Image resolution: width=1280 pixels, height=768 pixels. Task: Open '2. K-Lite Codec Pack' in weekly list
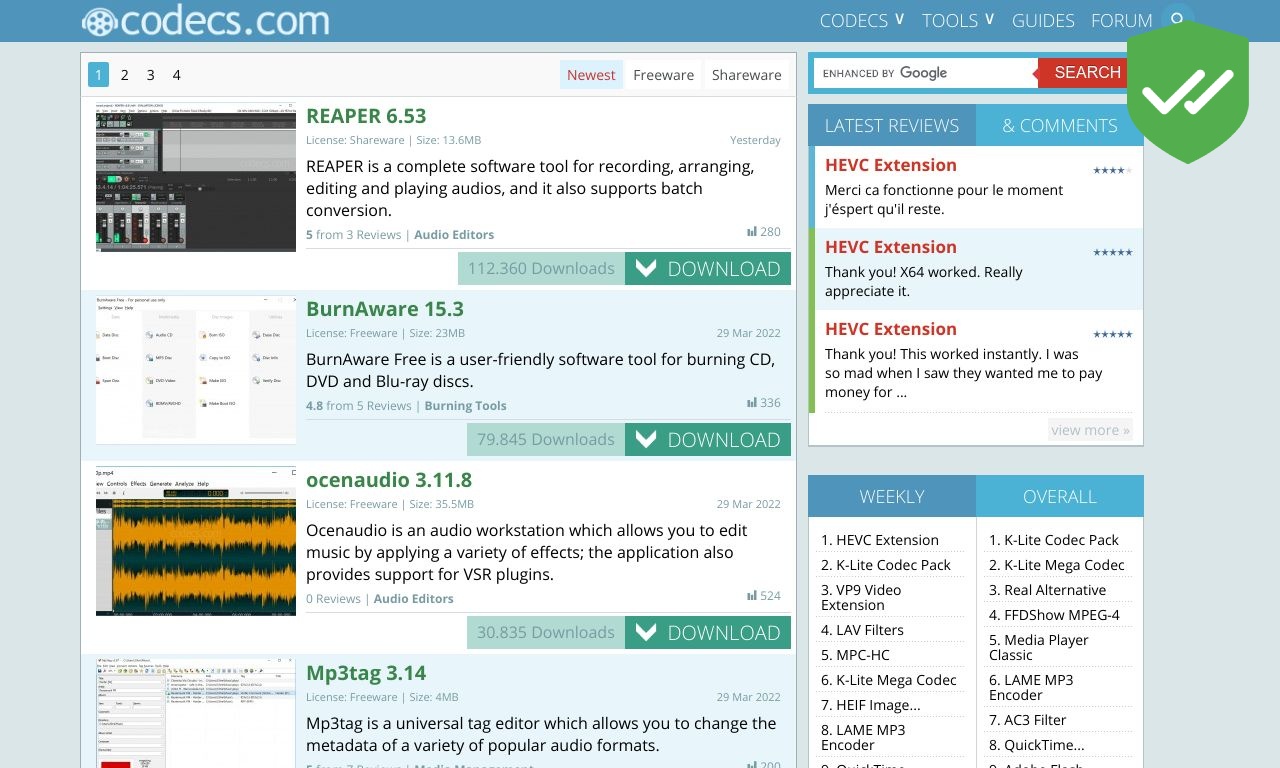click(x=886, y=565)
